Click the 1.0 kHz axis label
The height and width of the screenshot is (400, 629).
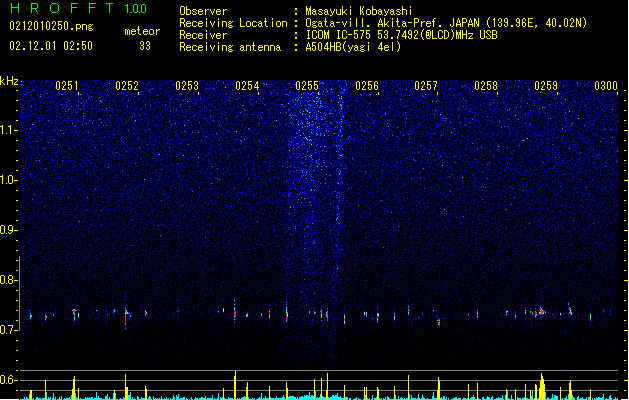pos(9,180)
